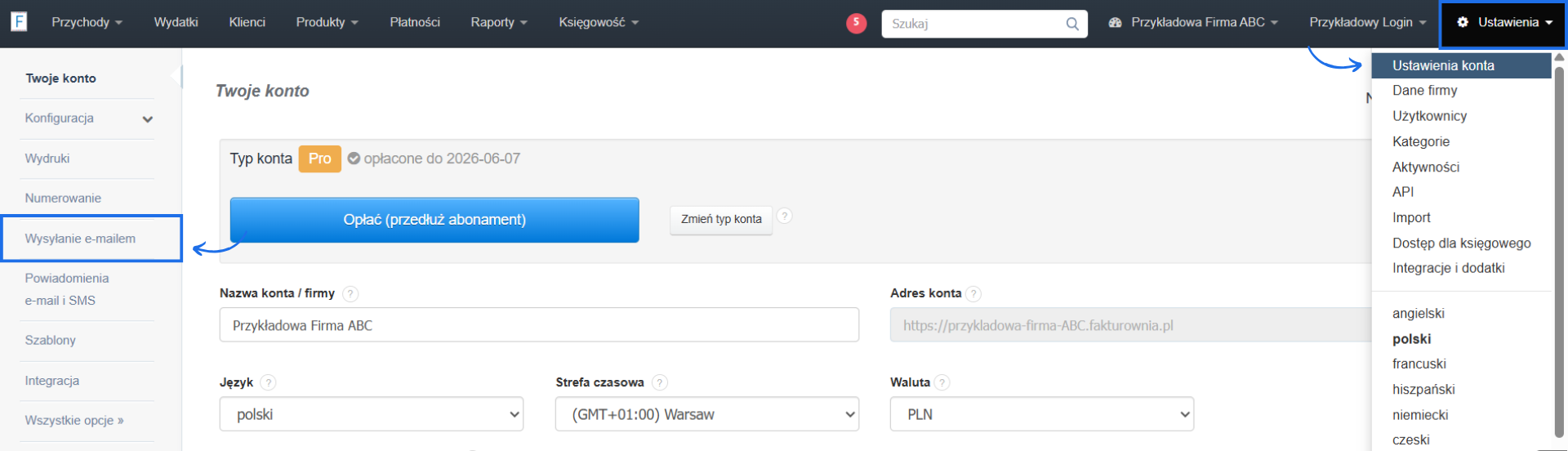
Task: Click the question mark next to Język
Action: click(x=268, y=382)
